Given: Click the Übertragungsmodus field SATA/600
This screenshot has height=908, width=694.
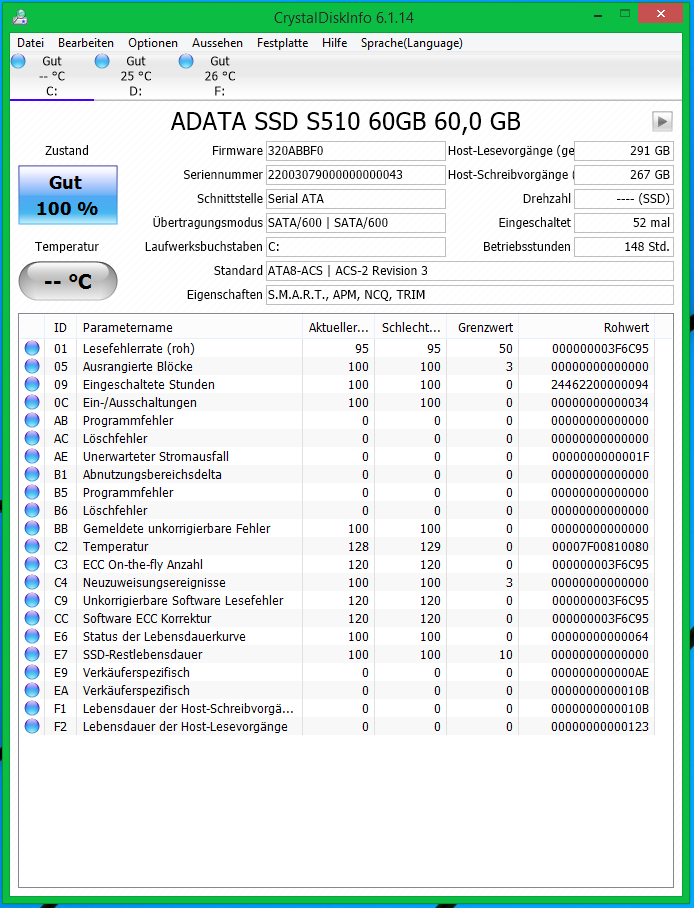Looking at the screenshot, I should coord(356,223).
